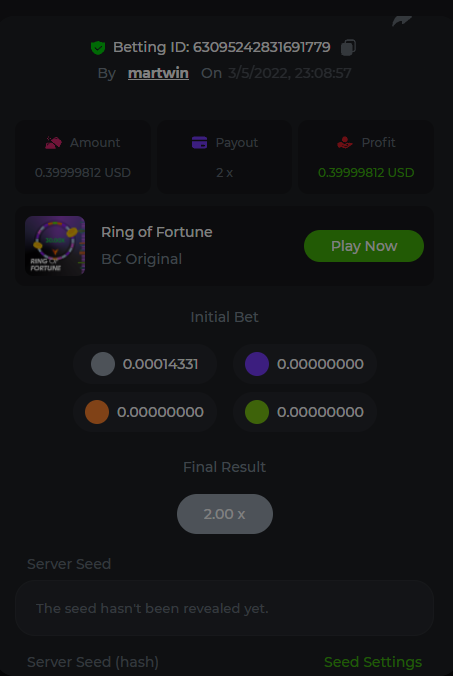Click the purple Payout card icon
The height and width of the screenshot is (676, 453).
click(x=200, y=142)
